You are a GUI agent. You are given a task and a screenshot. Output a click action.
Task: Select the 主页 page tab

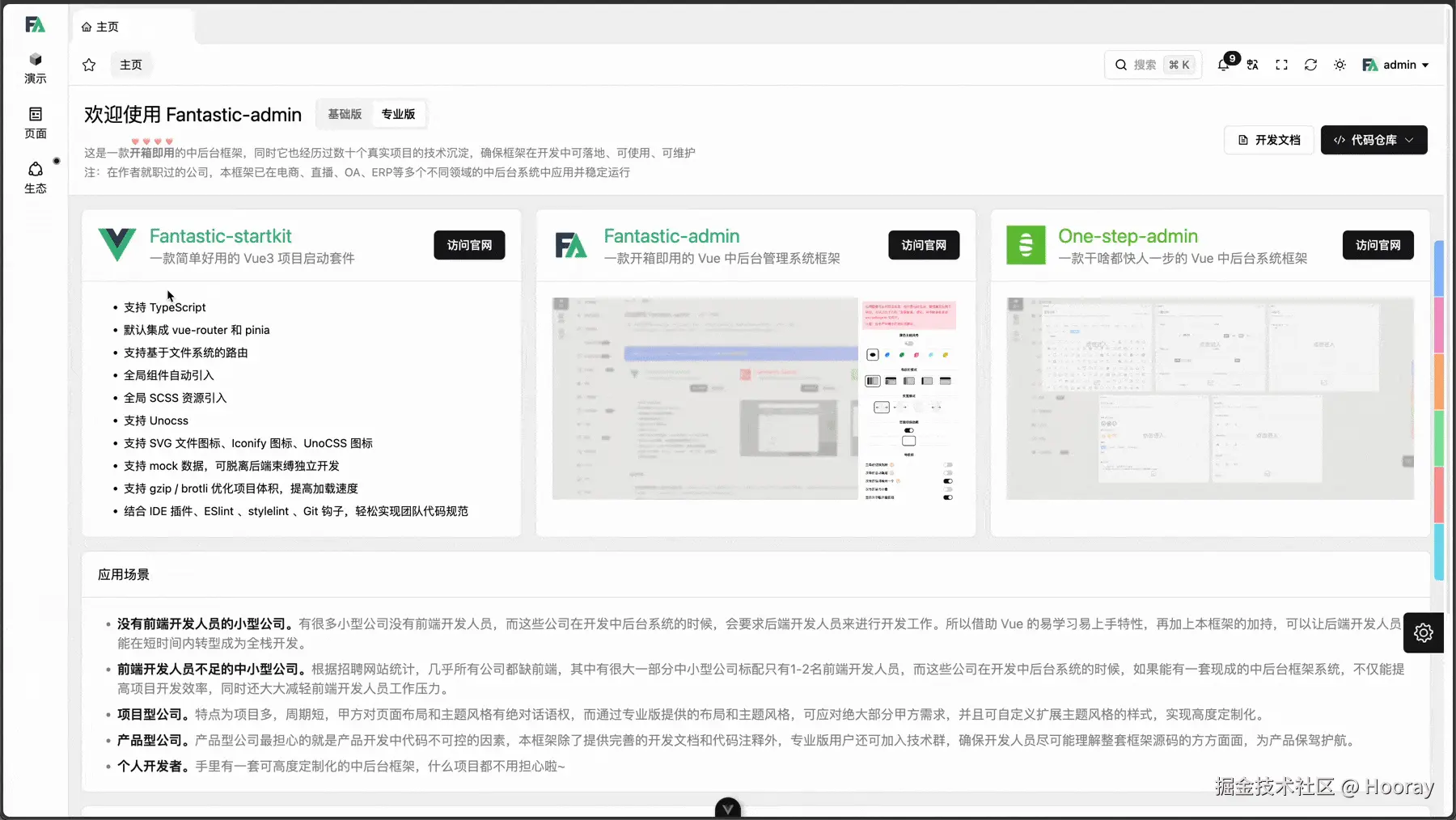tap(130, 65)
